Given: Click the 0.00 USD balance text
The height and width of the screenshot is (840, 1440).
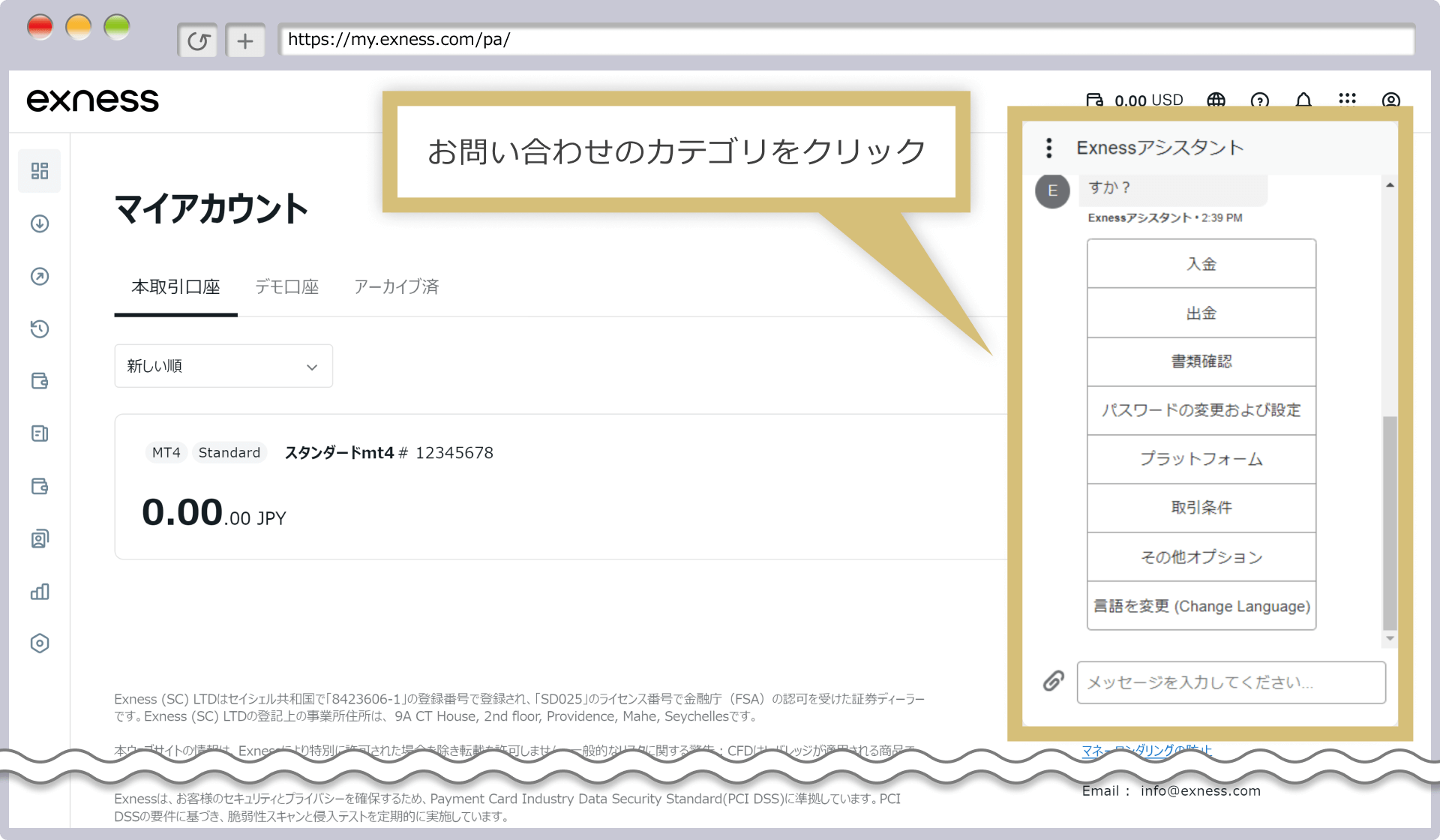Looking at the screenshot, I should (1149, 100).
